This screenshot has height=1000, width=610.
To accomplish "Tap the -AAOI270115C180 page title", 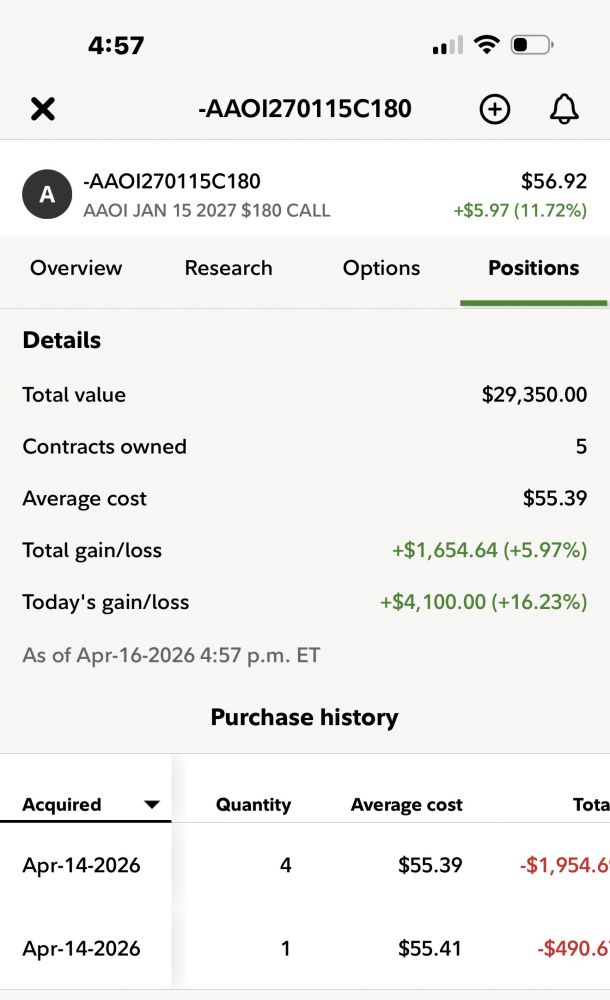I will coord(304,109).
